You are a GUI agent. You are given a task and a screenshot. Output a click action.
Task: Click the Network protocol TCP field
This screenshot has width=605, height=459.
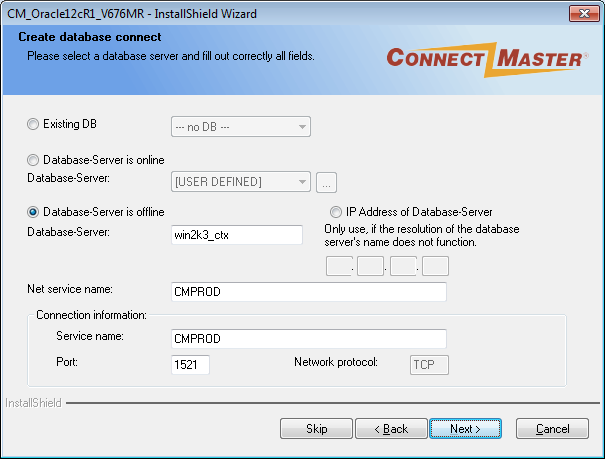pos(429,364)
